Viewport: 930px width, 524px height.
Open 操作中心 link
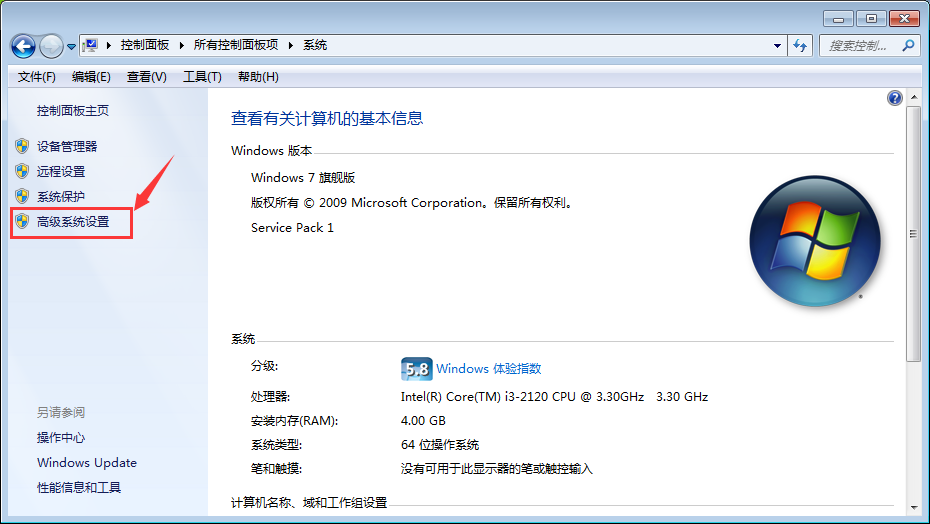point(61,437)
